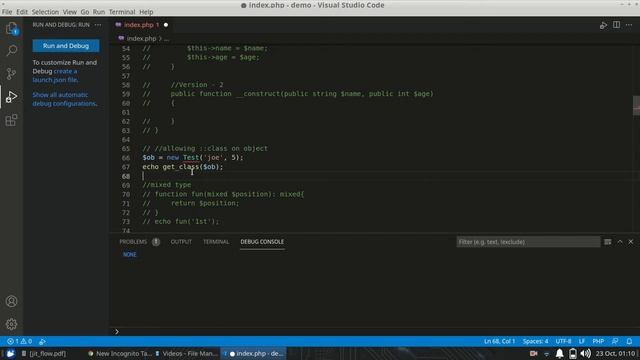Open the Help menu
640x360 pixels.
(x=146, y=12)
